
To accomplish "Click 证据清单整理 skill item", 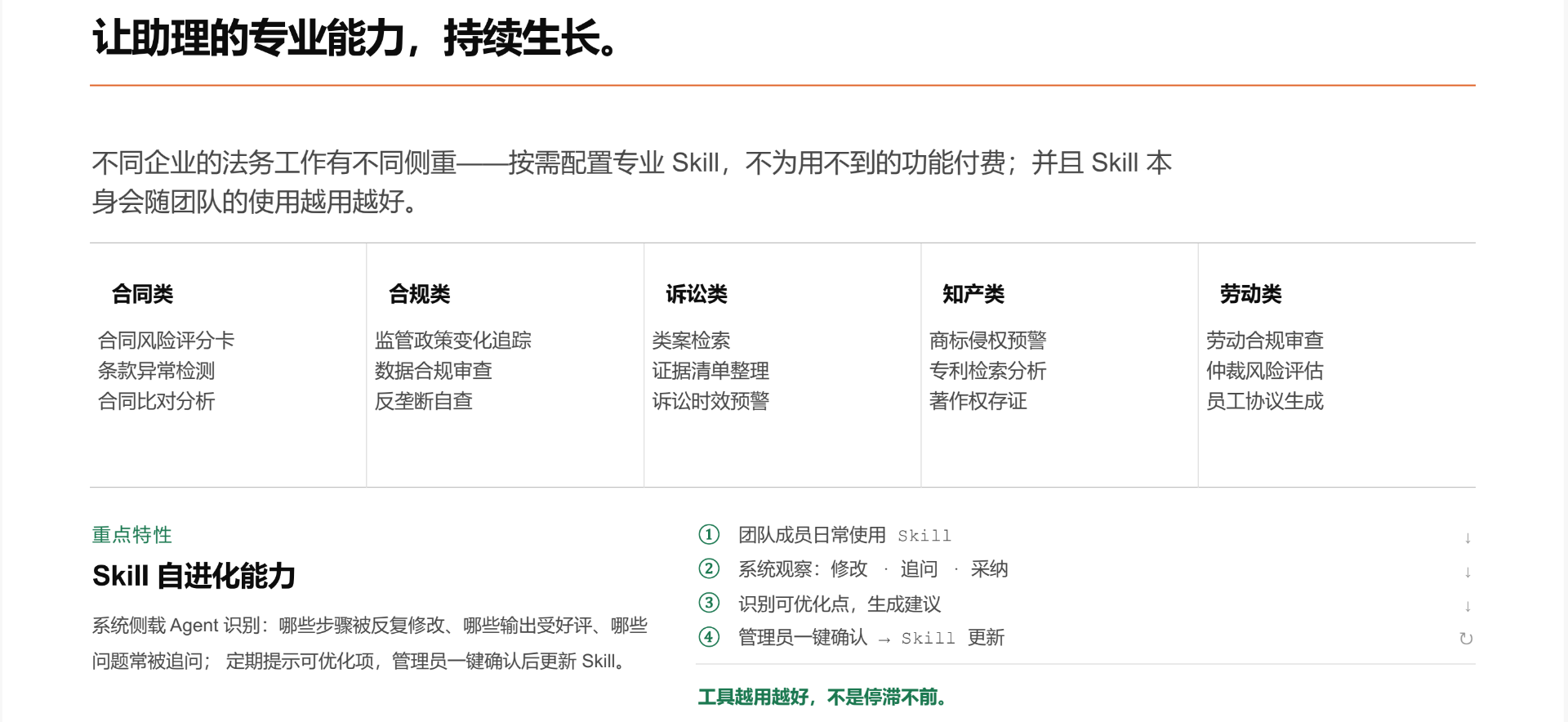I will point(710,371).
